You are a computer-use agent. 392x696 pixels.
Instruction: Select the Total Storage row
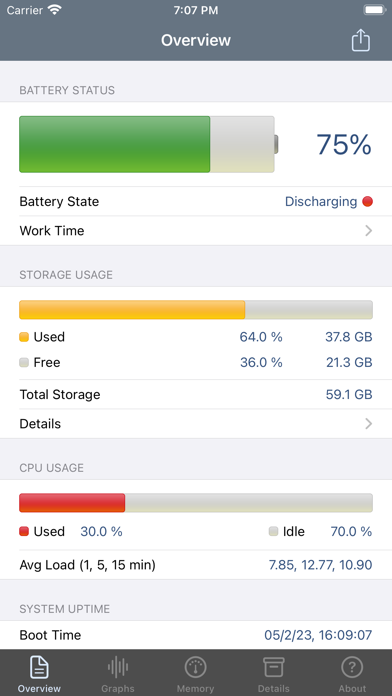click(196, 395)
